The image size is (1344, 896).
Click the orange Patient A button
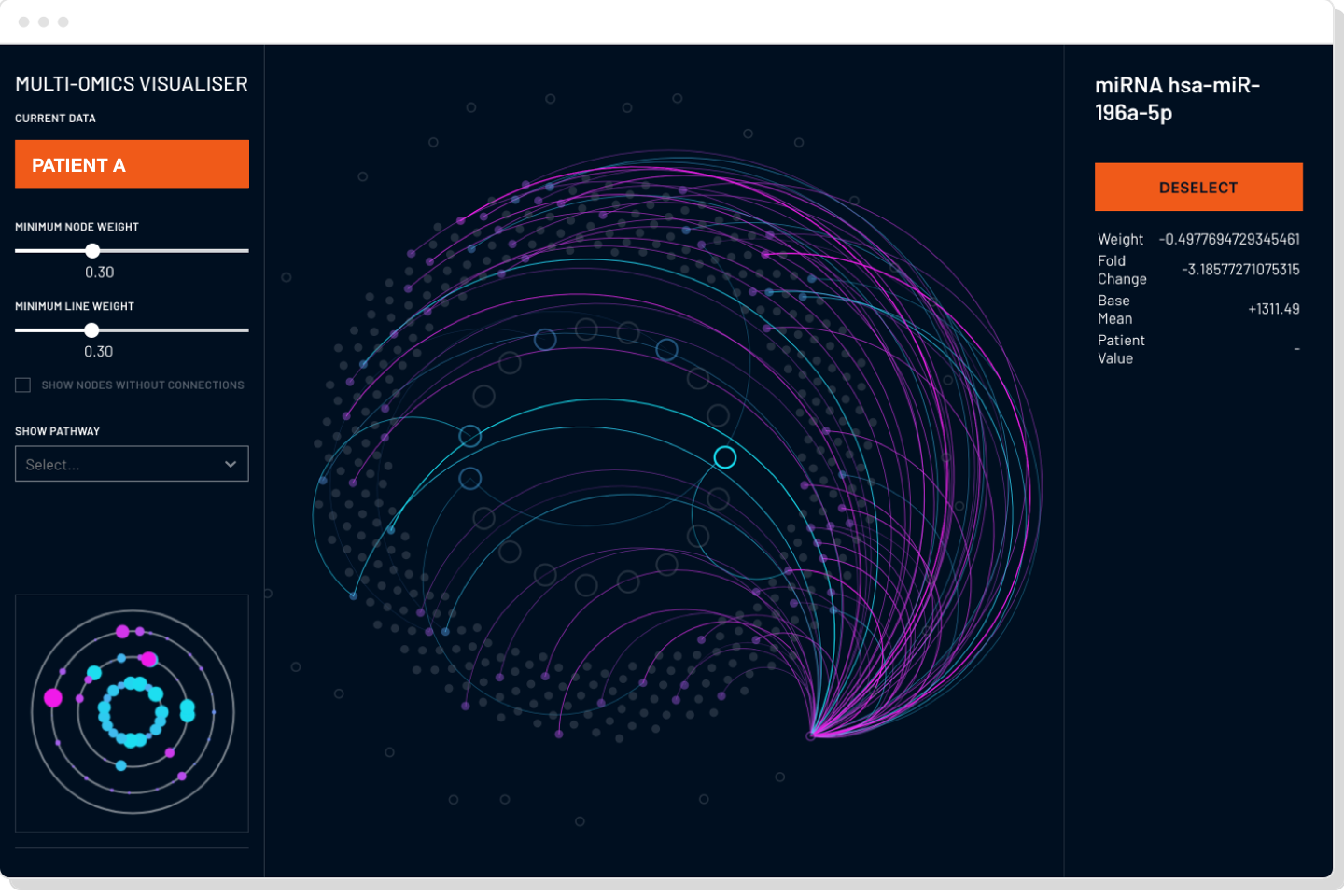click(x=132, y=164)
